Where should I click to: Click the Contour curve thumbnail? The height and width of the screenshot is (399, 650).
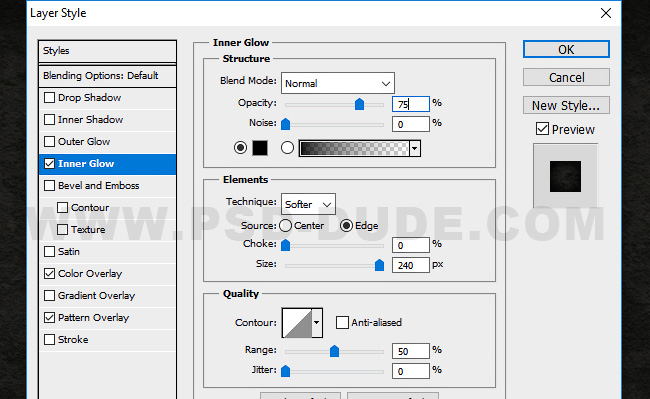297,322
